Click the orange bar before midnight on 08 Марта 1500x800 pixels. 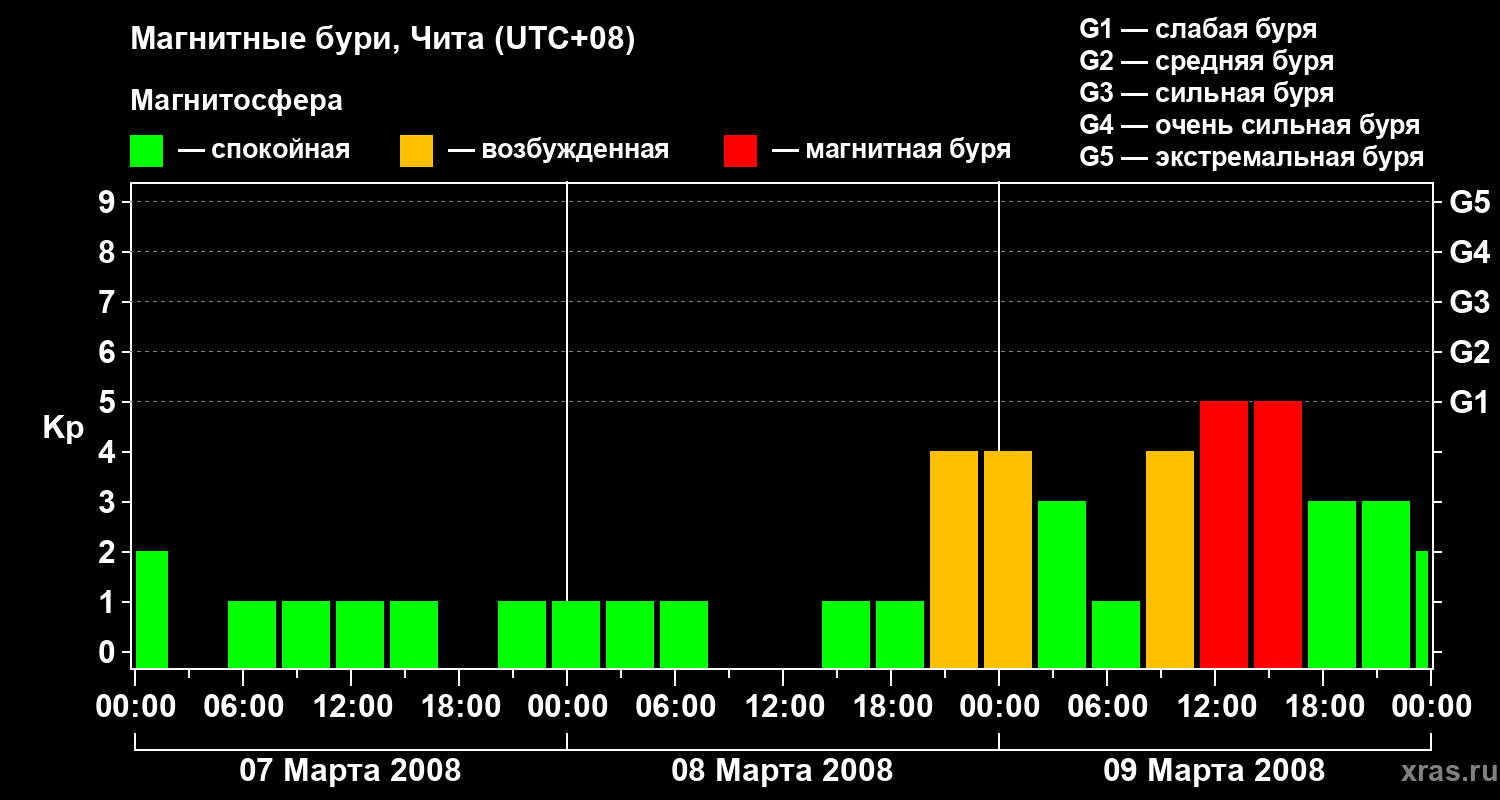coord(954,559)
